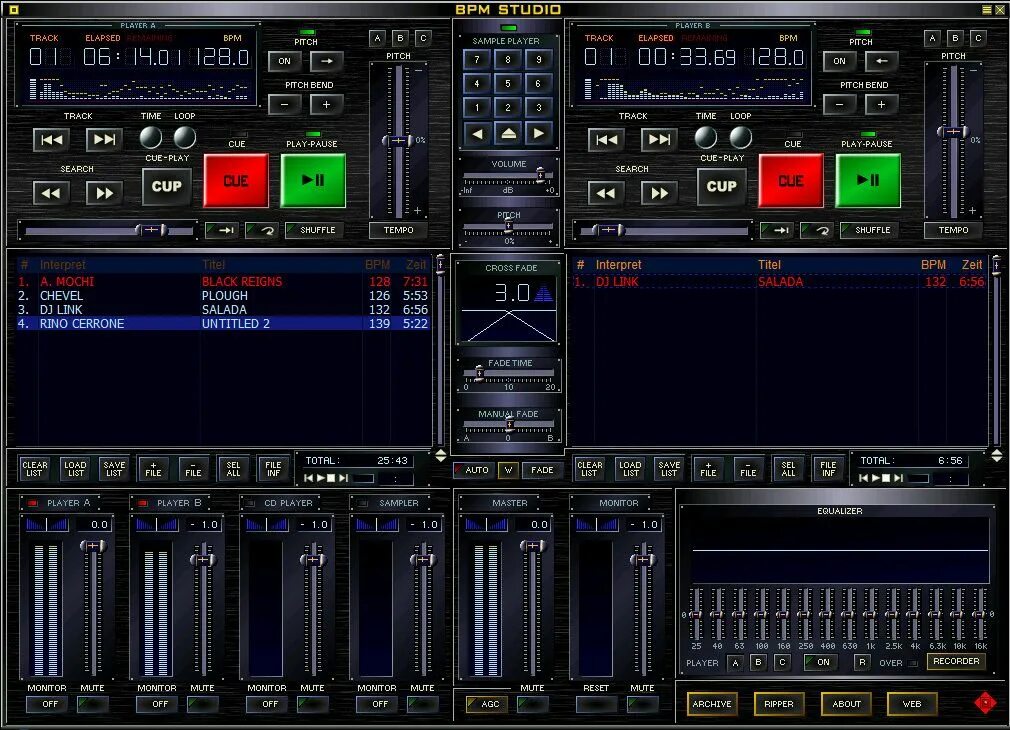Click LOAD LIST under left playlist
The height and width of the screenshot is (730, 1010).
[75, 468]
